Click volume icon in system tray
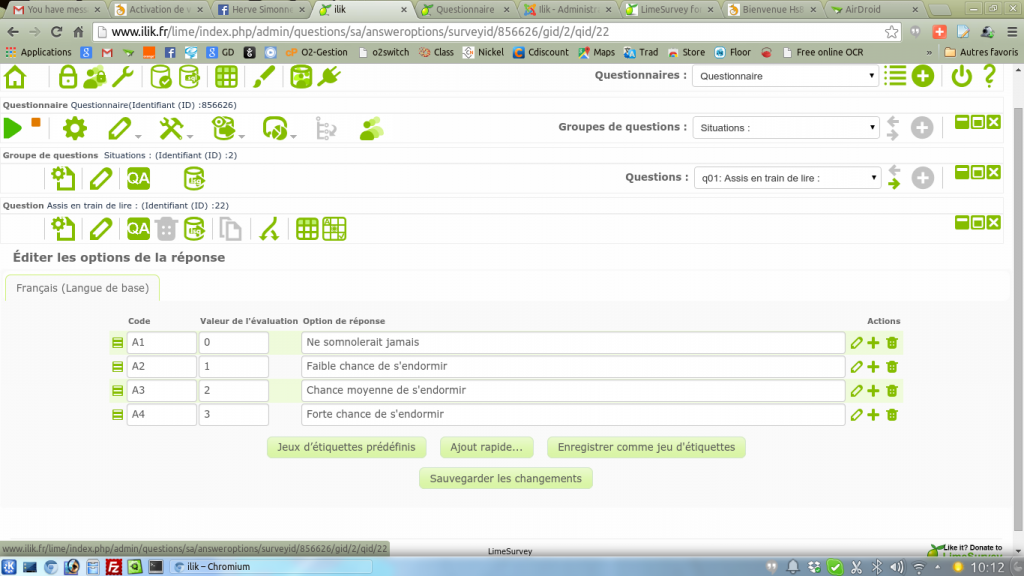 point(897,568)
